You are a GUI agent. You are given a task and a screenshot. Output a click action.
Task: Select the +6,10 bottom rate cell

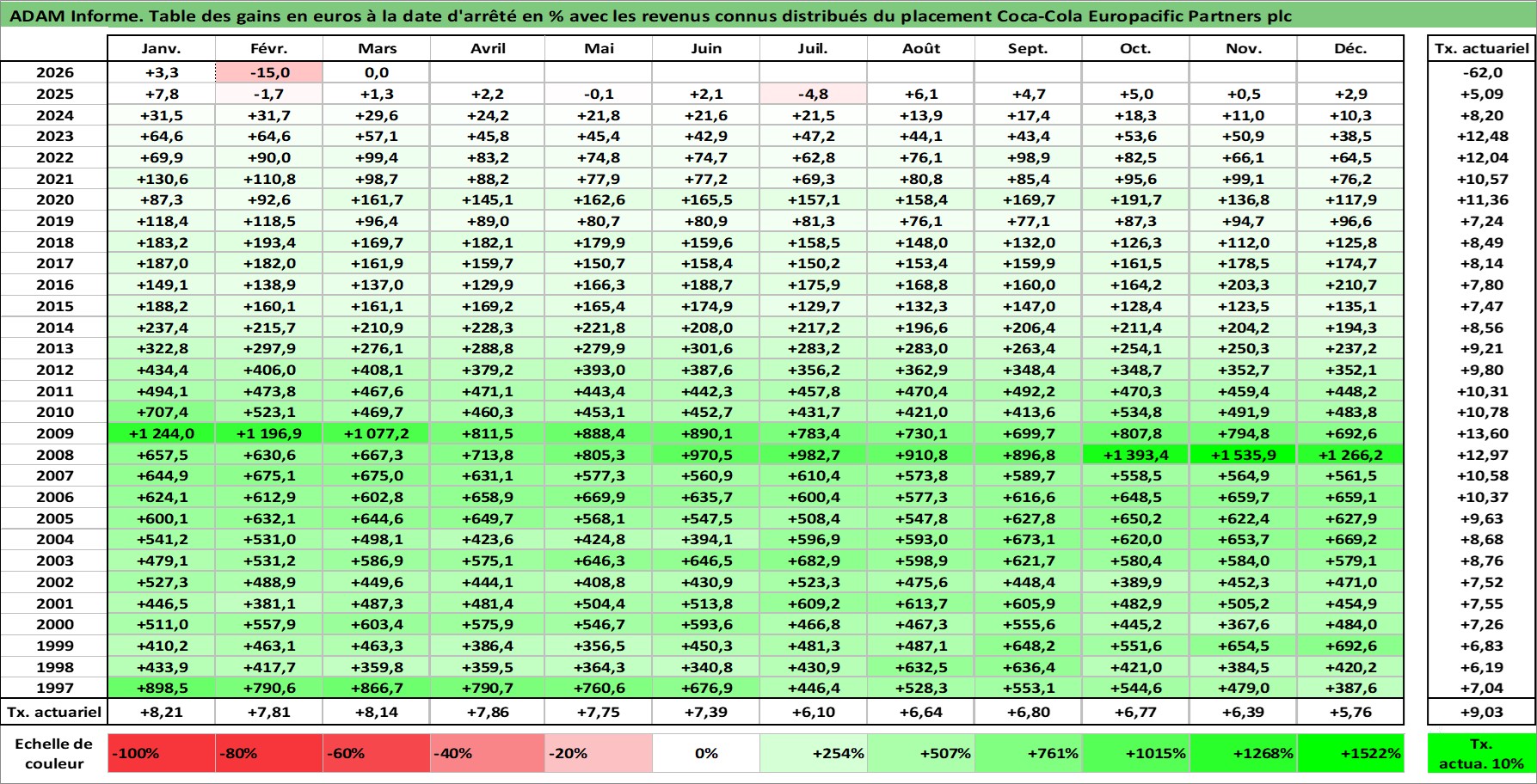pyautogui.click(x=813, y=712)
